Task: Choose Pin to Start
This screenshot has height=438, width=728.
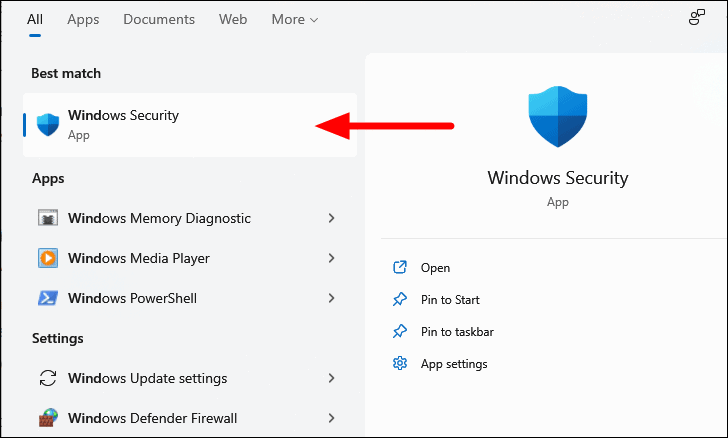Action: coord(450,300)
